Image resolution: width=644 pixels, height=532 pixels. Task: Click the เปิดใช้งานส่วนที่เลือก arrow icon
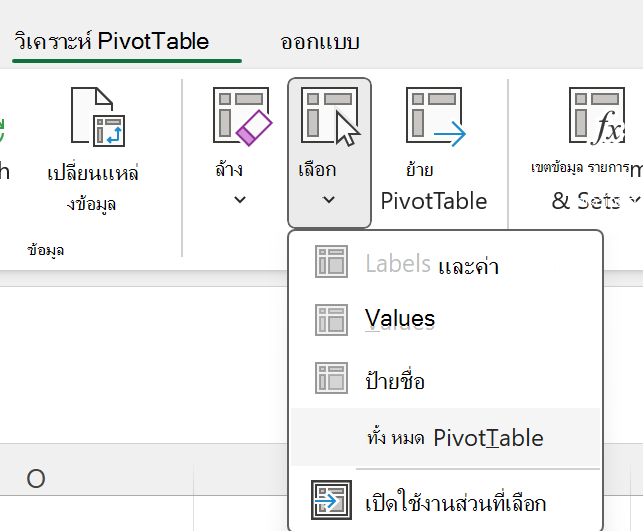pos(331,500)
